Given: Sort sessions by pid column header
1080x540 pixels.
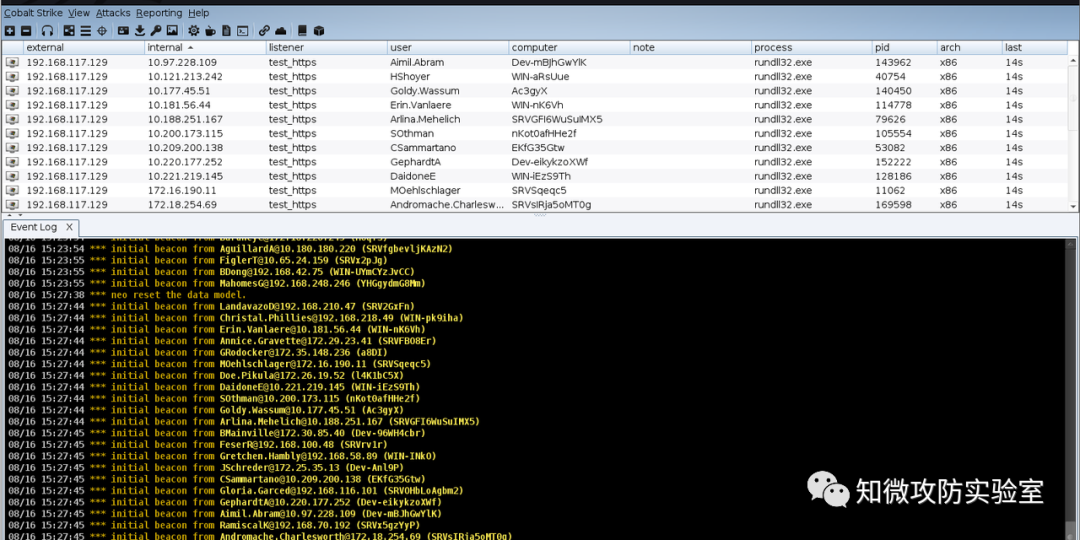Looking at the screenshot, I should (x=904, y=48).
